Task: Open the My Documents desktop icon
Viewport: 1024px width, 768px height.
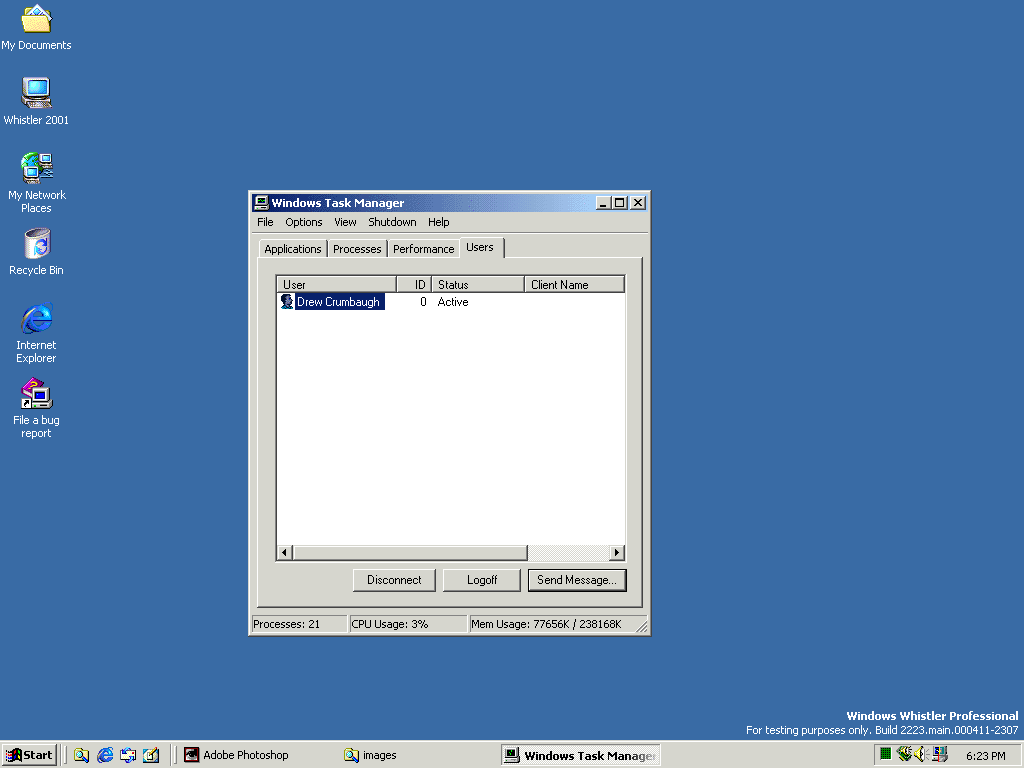Action: click(36, 20)
